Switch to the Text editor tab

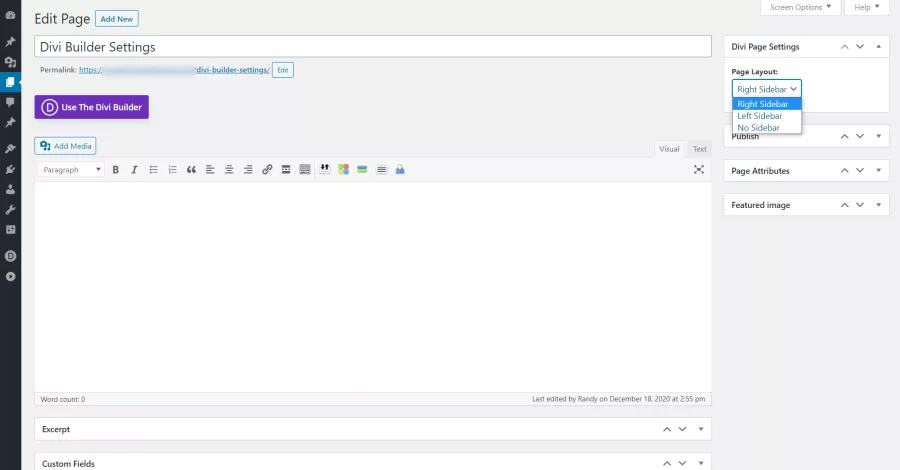coord(699,149)
